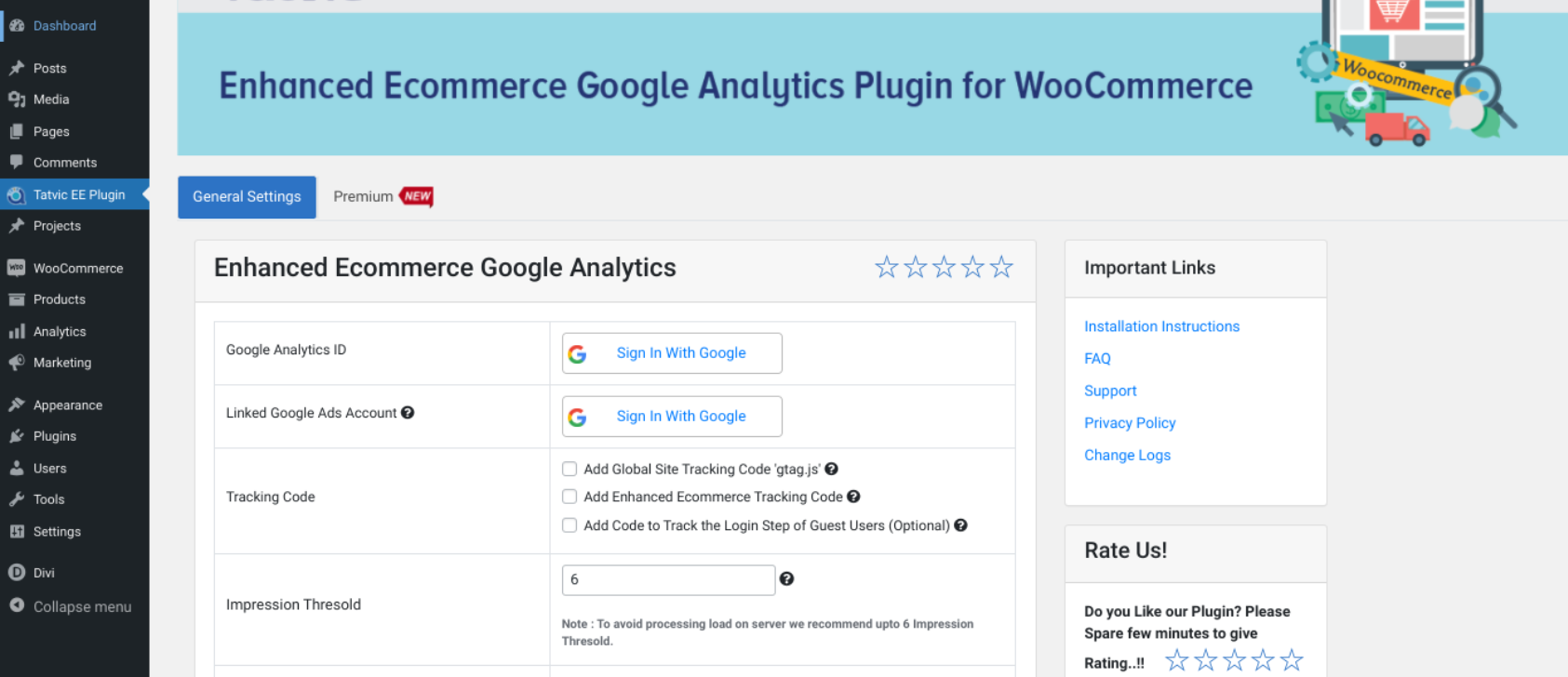This screenshot has height=677, width=1568.
Task: Click help icon beside Linked Google Ads Account
Action: click(408, 413)
